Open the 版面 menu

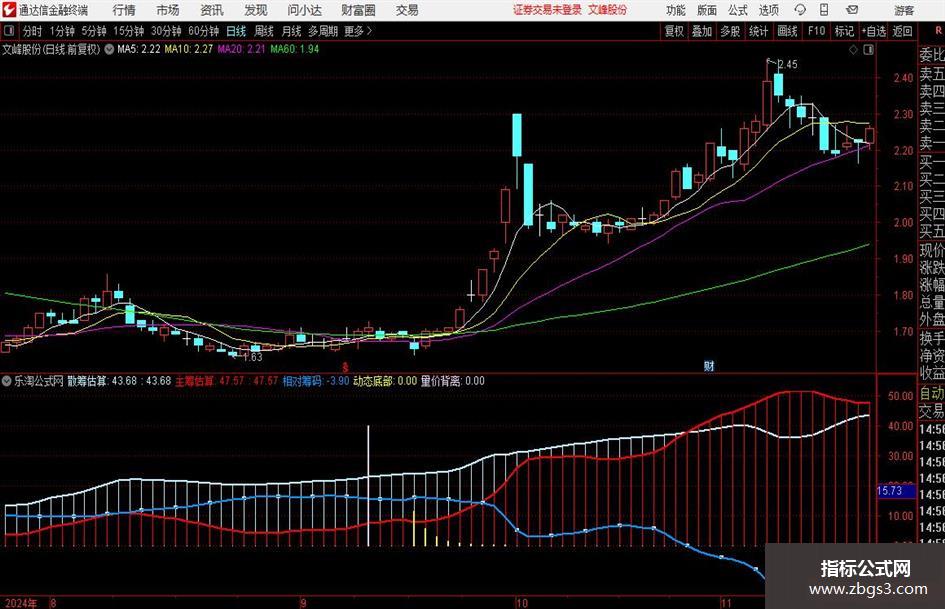tap(707, 10)
